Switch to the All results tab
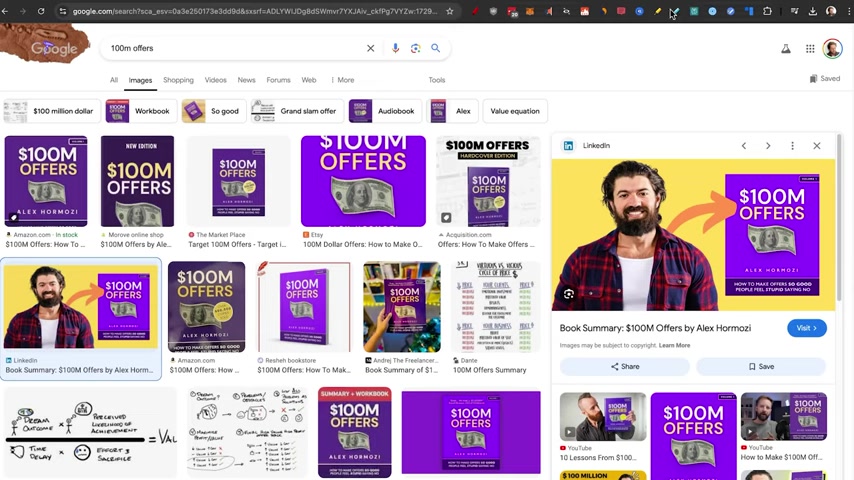 tap(114, 80)
